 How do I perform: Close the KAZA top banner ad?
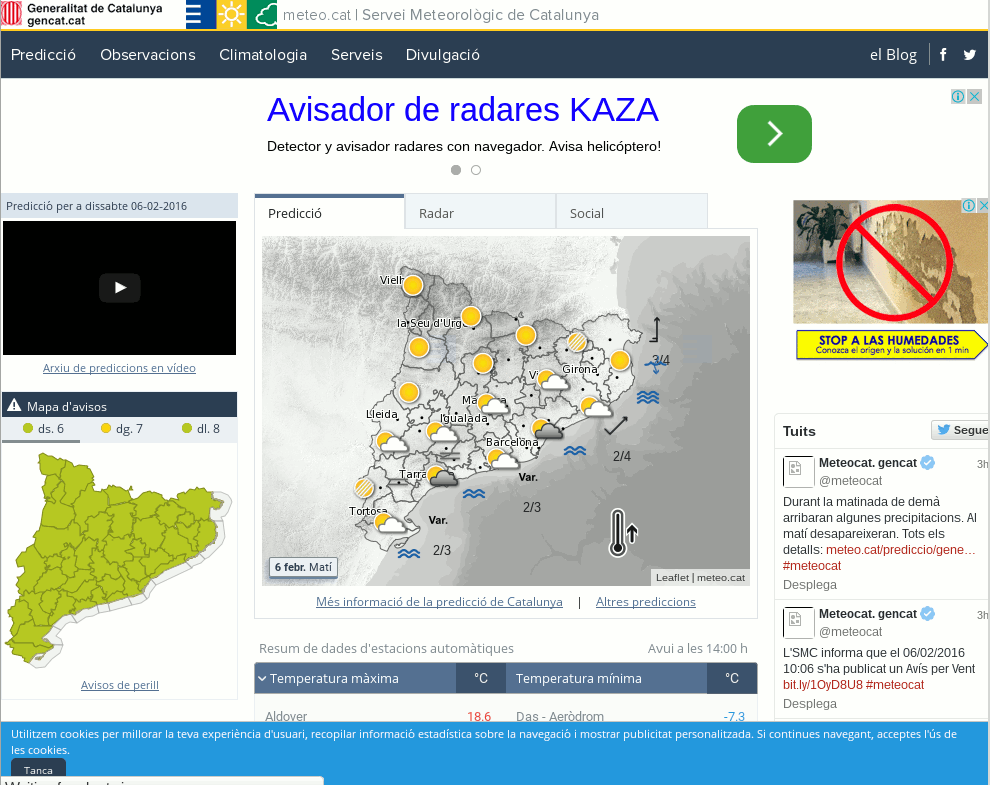point(975,96)
